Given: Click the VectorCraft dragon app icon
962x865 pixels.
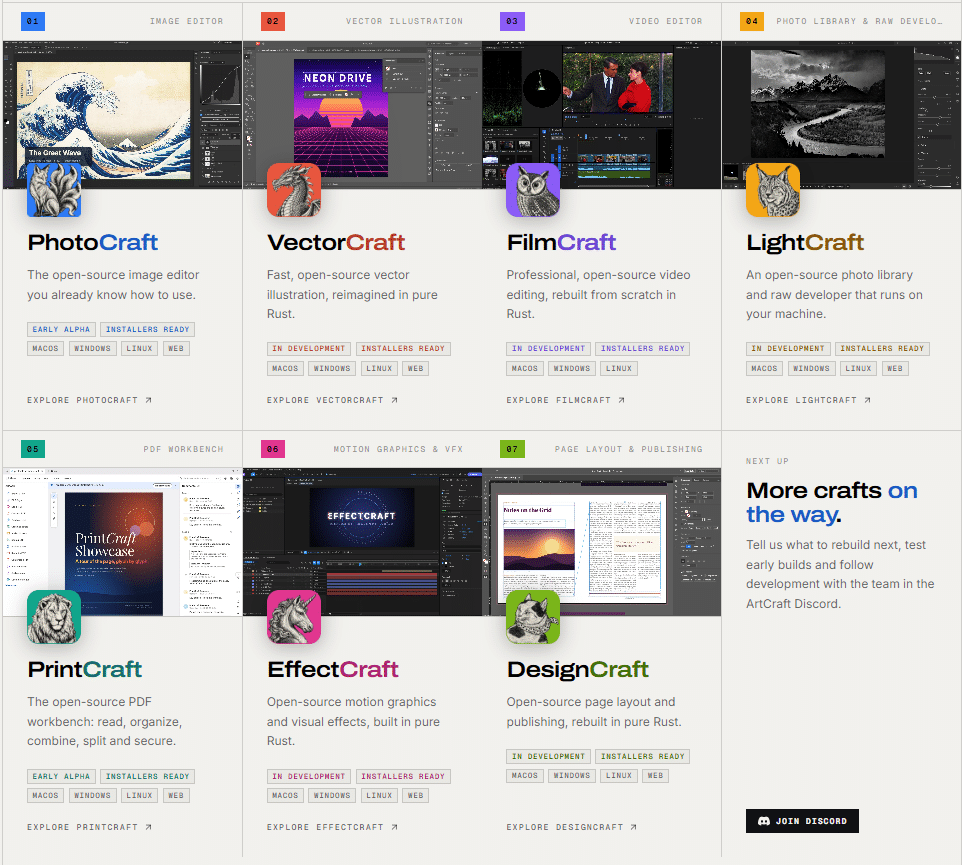Looking at the screenshot, I should tap(294, 190).
